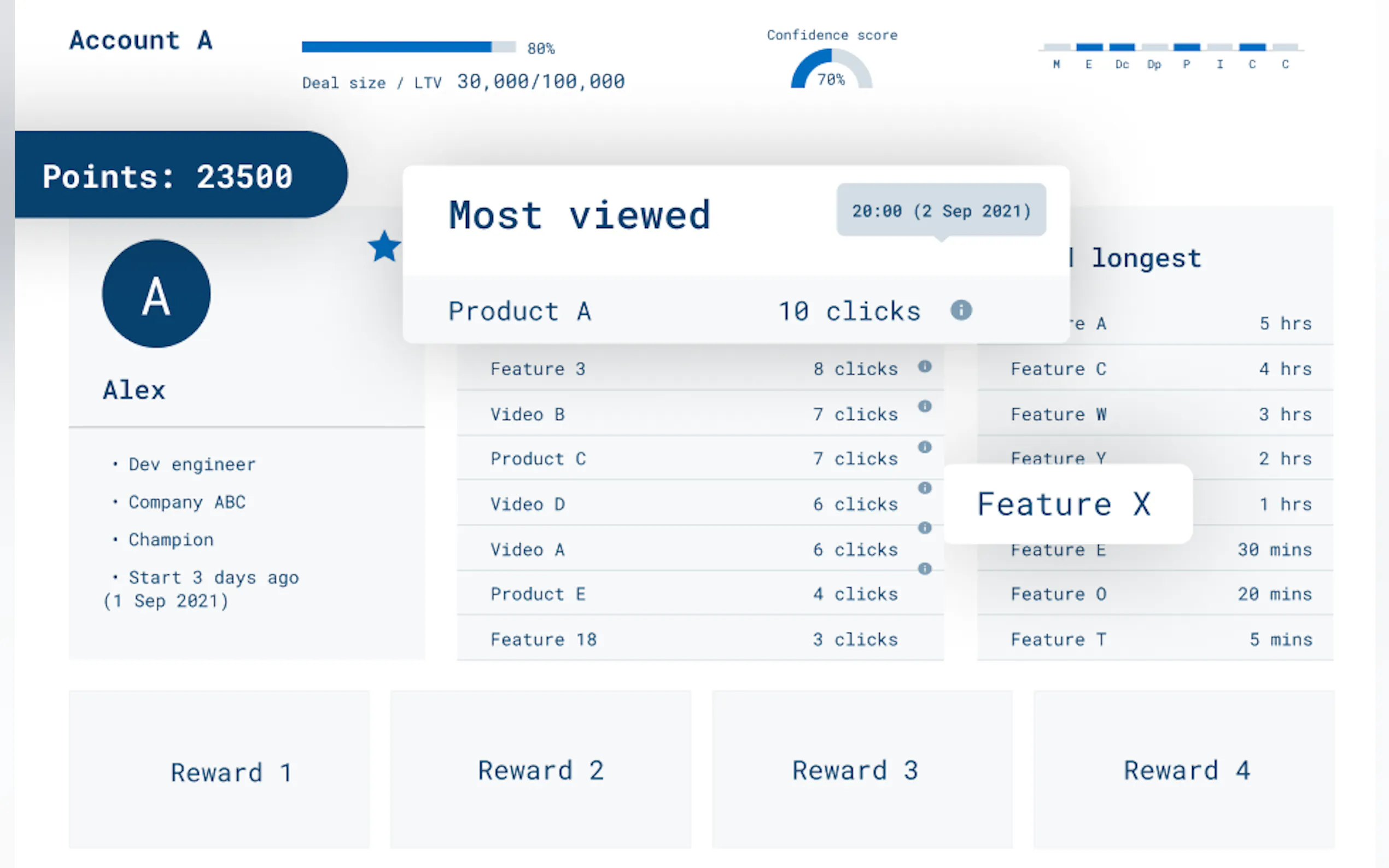1389x868 pixels.
Task: Click info icon next to Feature 3
Action: (x=925, y=366)
